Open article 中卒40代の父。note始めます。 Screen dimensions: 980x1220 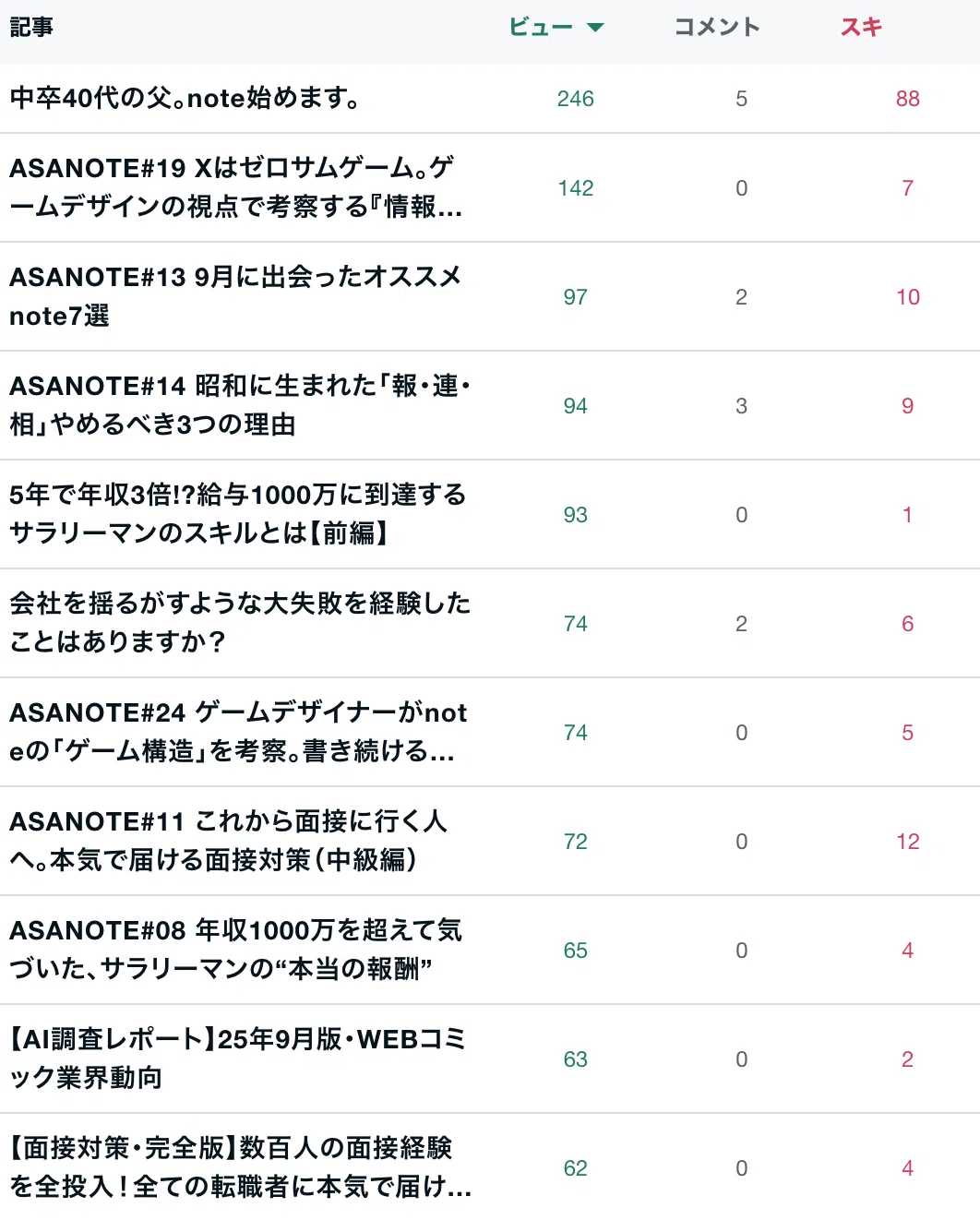(x=185, y=98)
